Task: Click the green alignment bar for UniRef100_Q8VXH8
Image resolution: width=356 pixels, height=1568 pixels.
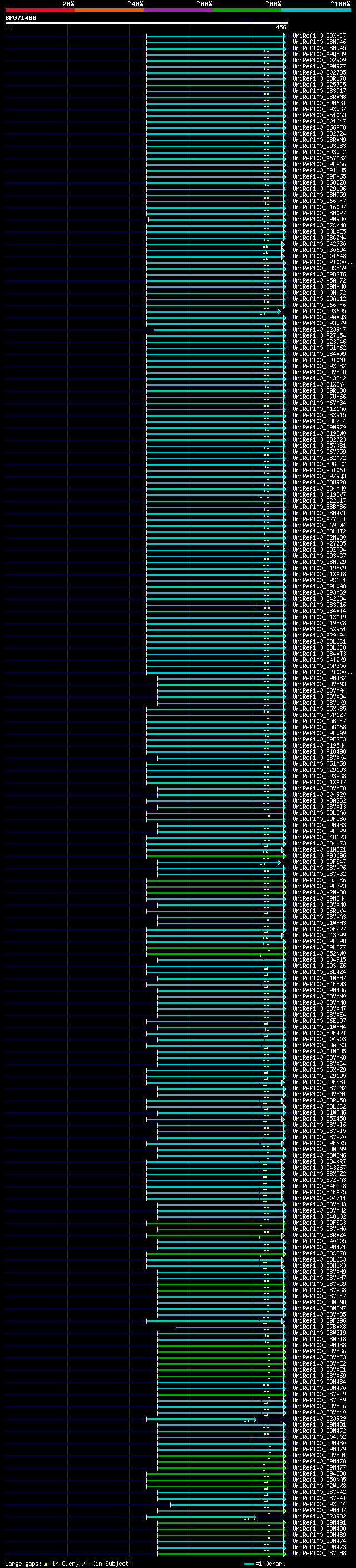Action: tap(221, 1554)
